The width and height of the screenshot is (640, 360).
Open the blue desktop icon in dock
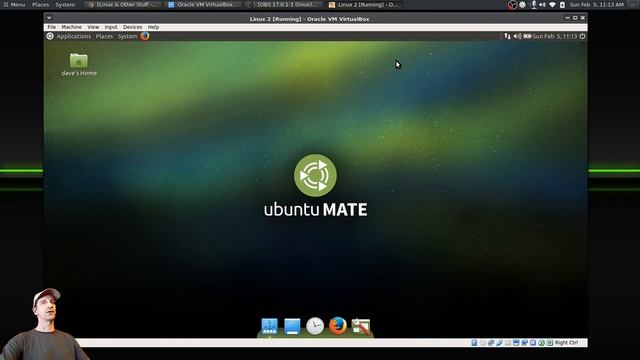pyautogui.click(x=292, y=326)
